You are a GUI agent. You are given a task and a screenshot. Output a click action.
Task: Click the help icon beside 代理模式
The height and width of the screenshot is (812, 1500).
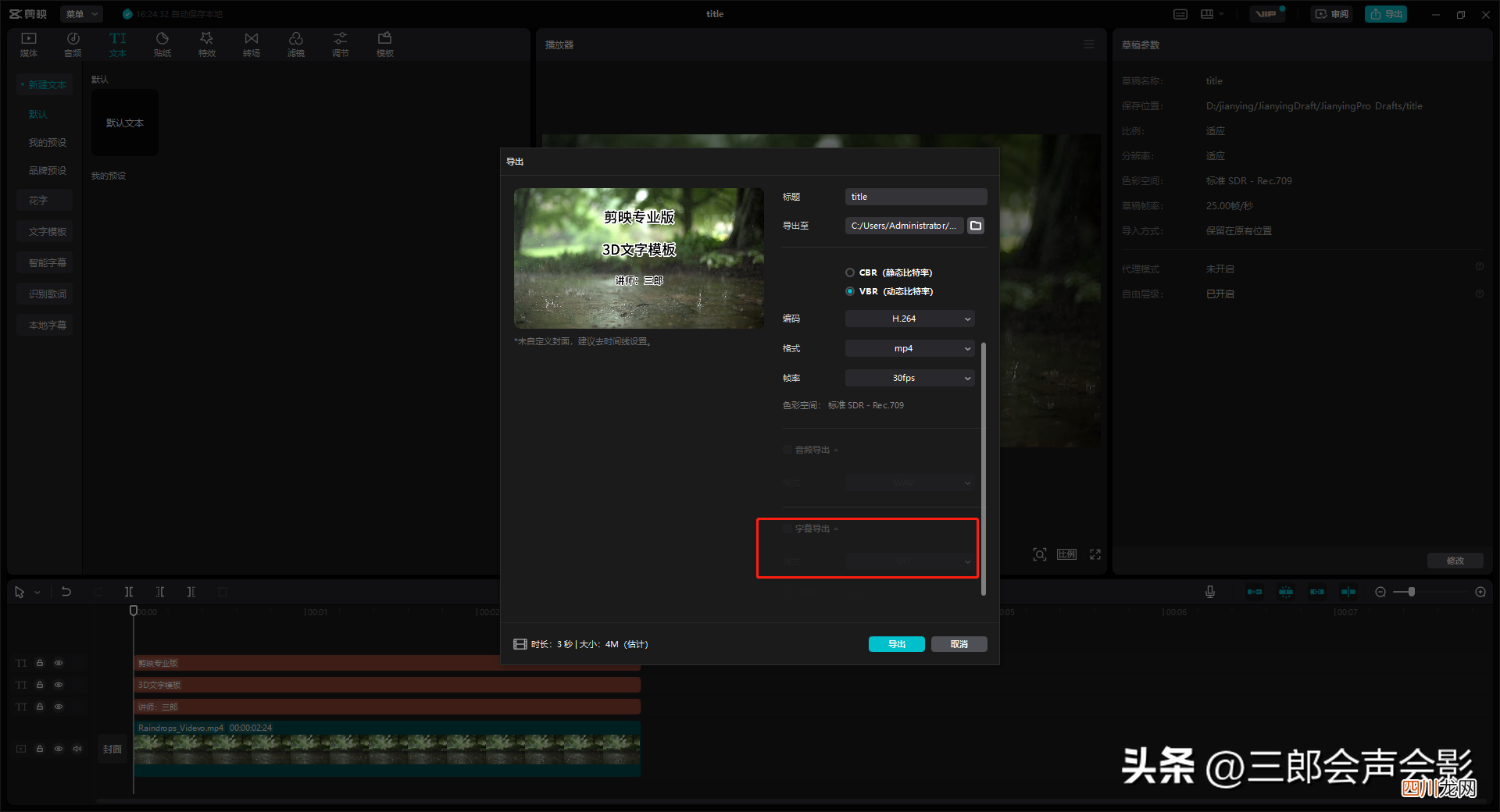pyautogui.click(x=1480, y=267)
